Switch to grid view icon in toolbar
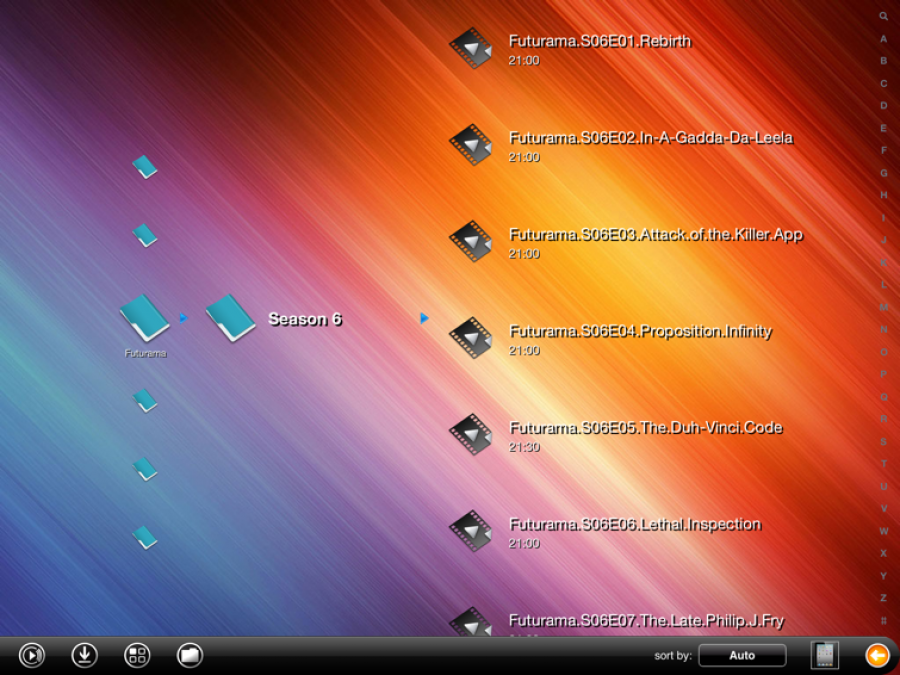The image size is (900, 675). 137,655
